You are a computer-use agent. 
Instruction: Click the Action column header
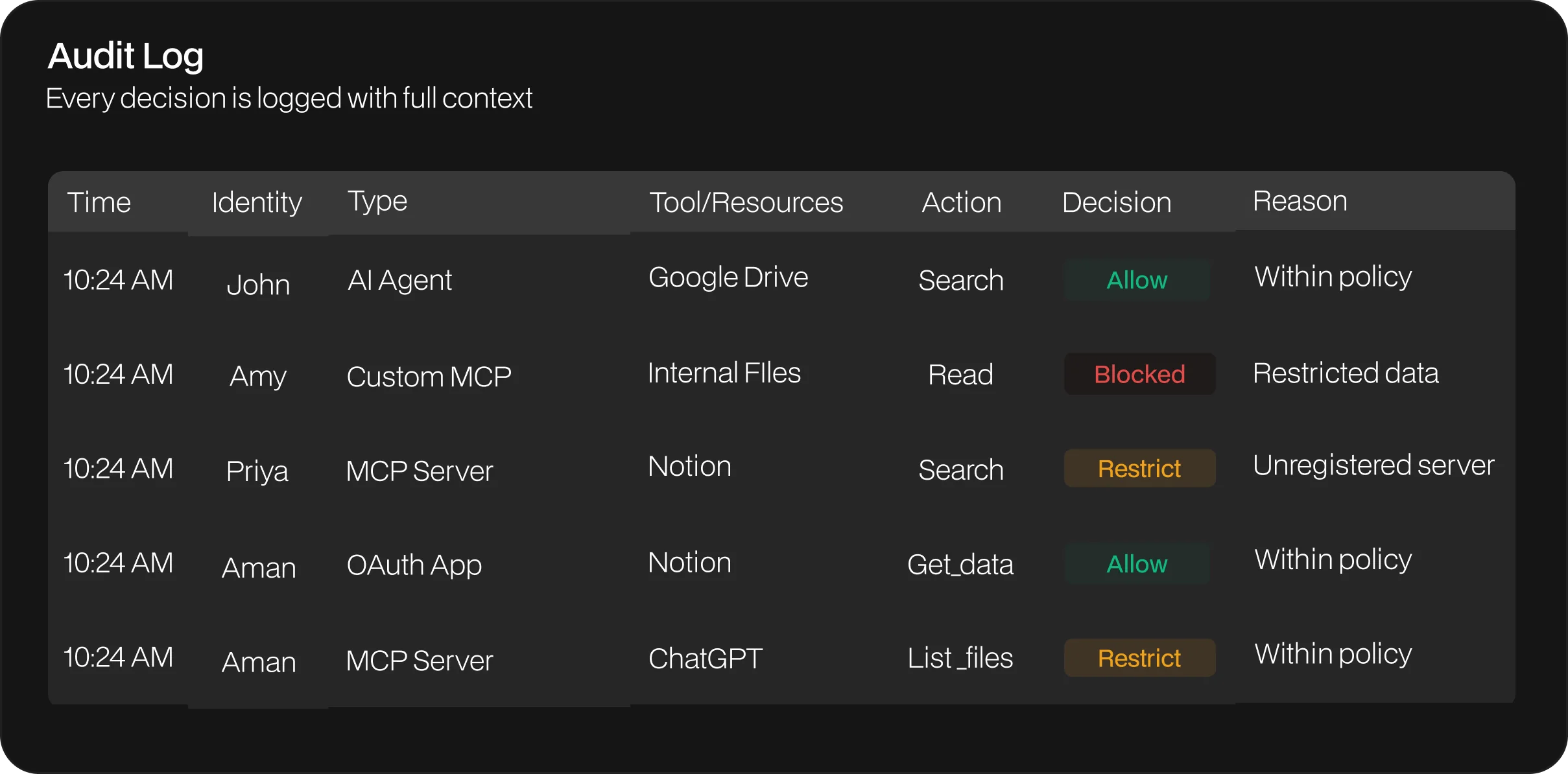(x=961, y=202)
